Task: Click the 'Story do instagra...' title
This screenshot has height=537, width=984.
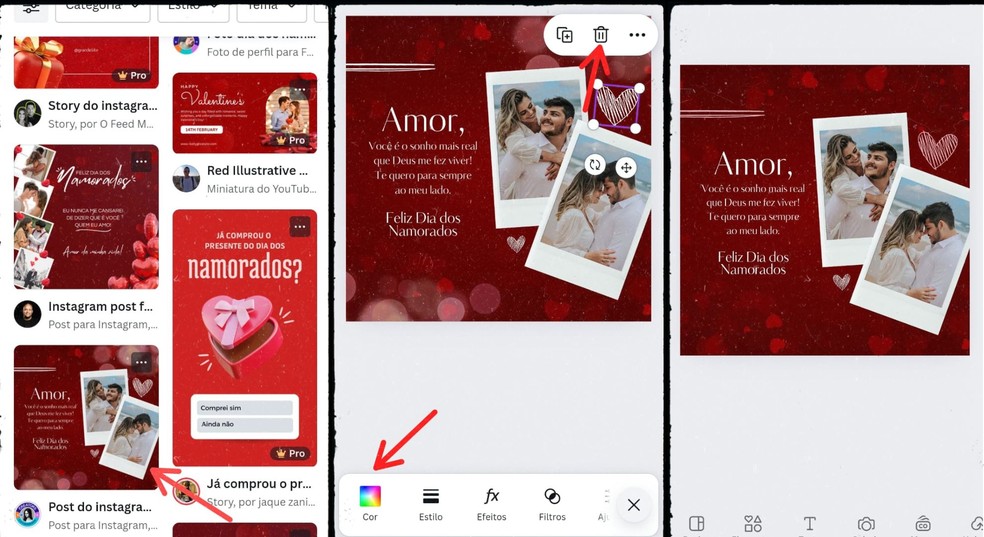Action: 103,105
